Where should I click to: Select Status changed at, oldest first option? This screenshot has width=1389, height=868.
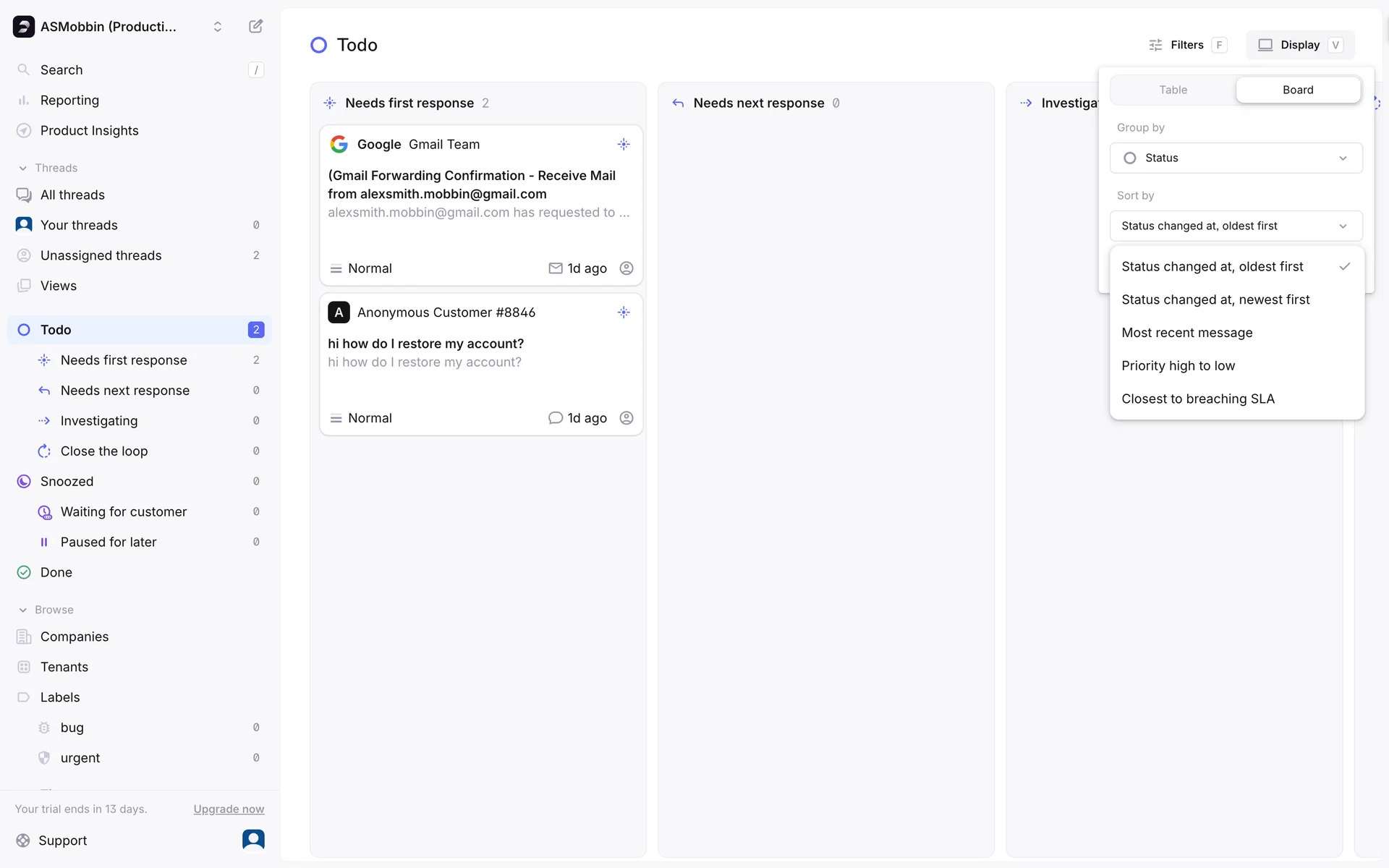(1212, 267)
